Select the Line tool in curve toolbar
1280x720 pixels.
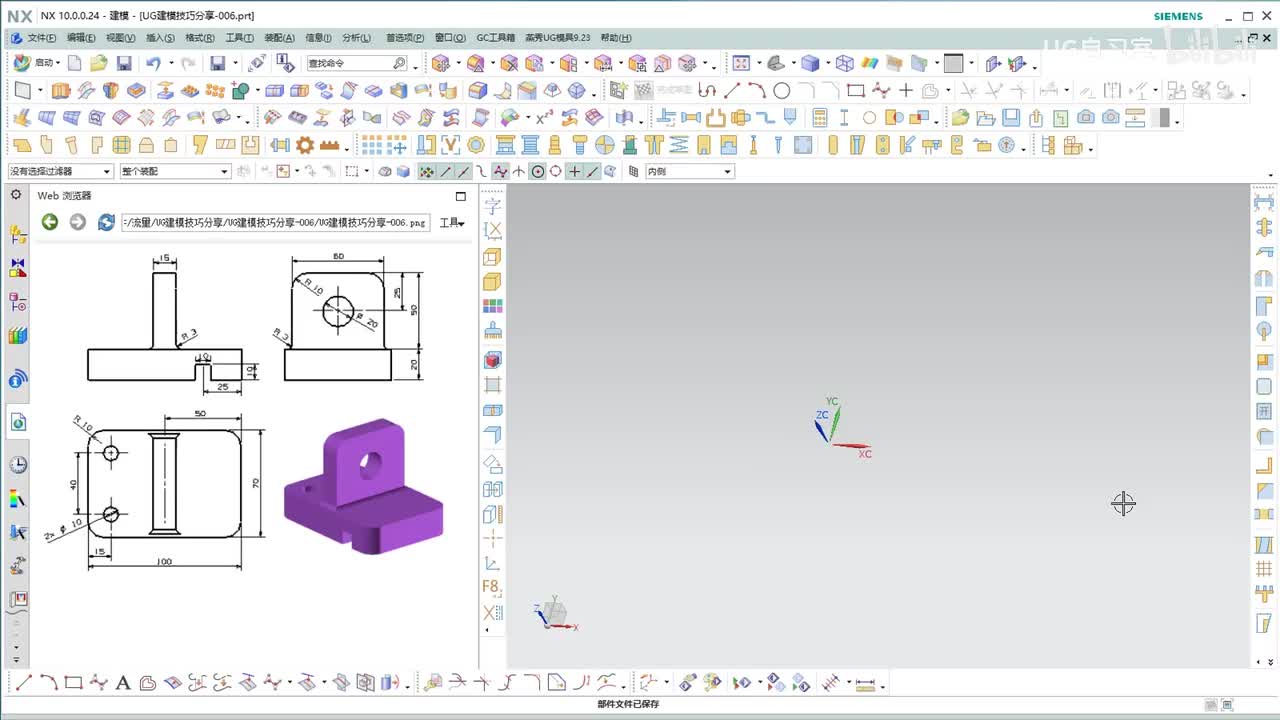[732, 90]
